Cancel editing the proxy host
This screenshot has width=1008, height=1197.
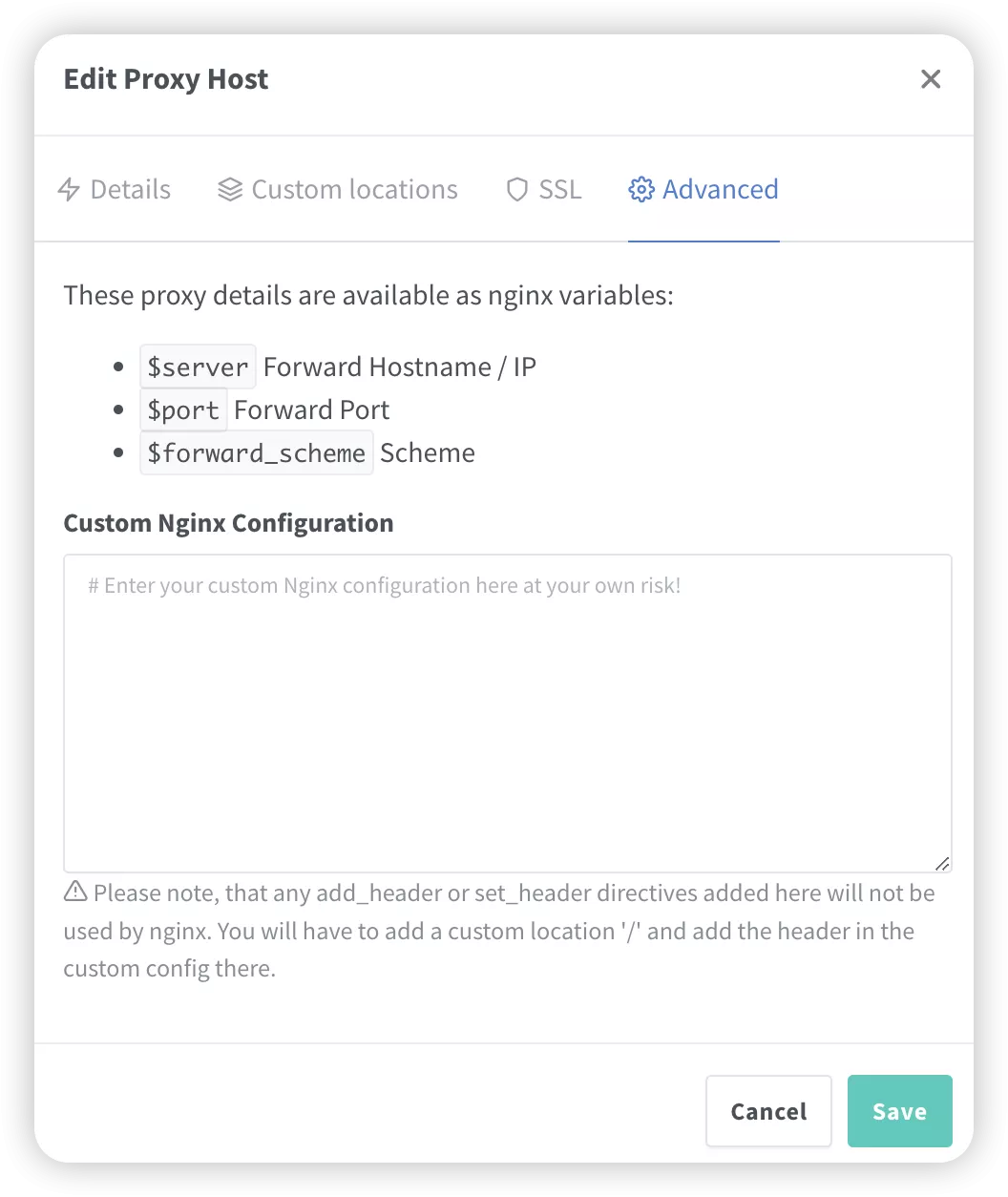point(768,1111)
